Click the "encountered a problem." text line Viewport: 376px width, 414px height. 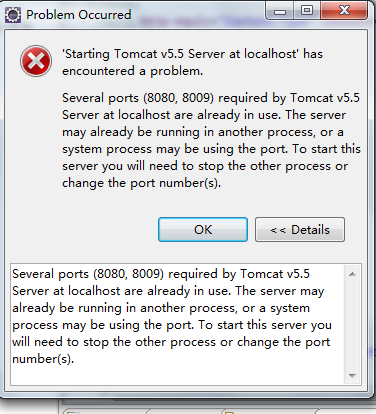132,71
